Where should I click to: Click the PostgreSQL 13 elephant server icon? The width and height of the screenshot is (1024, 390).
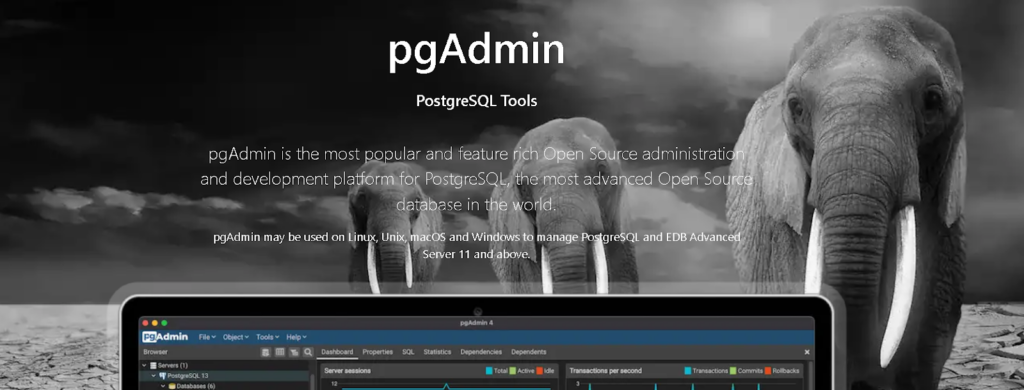point(163,376)
